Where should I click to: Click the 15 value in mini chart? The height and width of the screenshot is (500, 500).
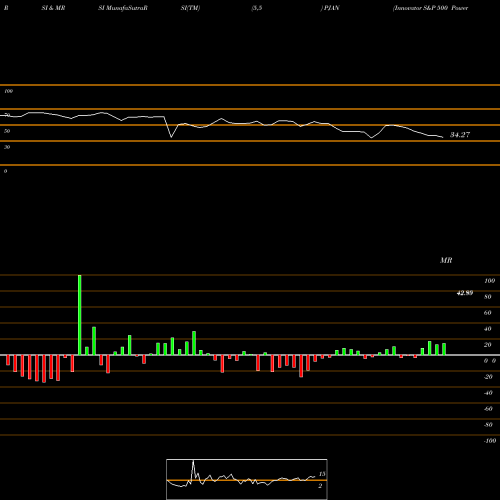pyautogui.click(x=322, y=474)
